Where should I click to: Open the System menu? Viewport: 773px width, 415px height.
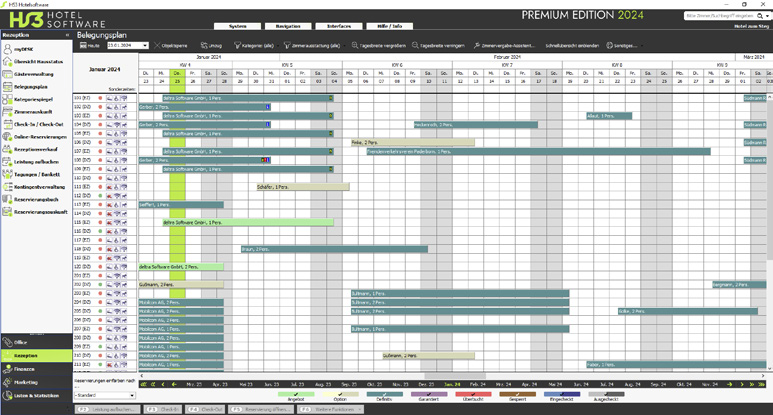tap(238, 26)
